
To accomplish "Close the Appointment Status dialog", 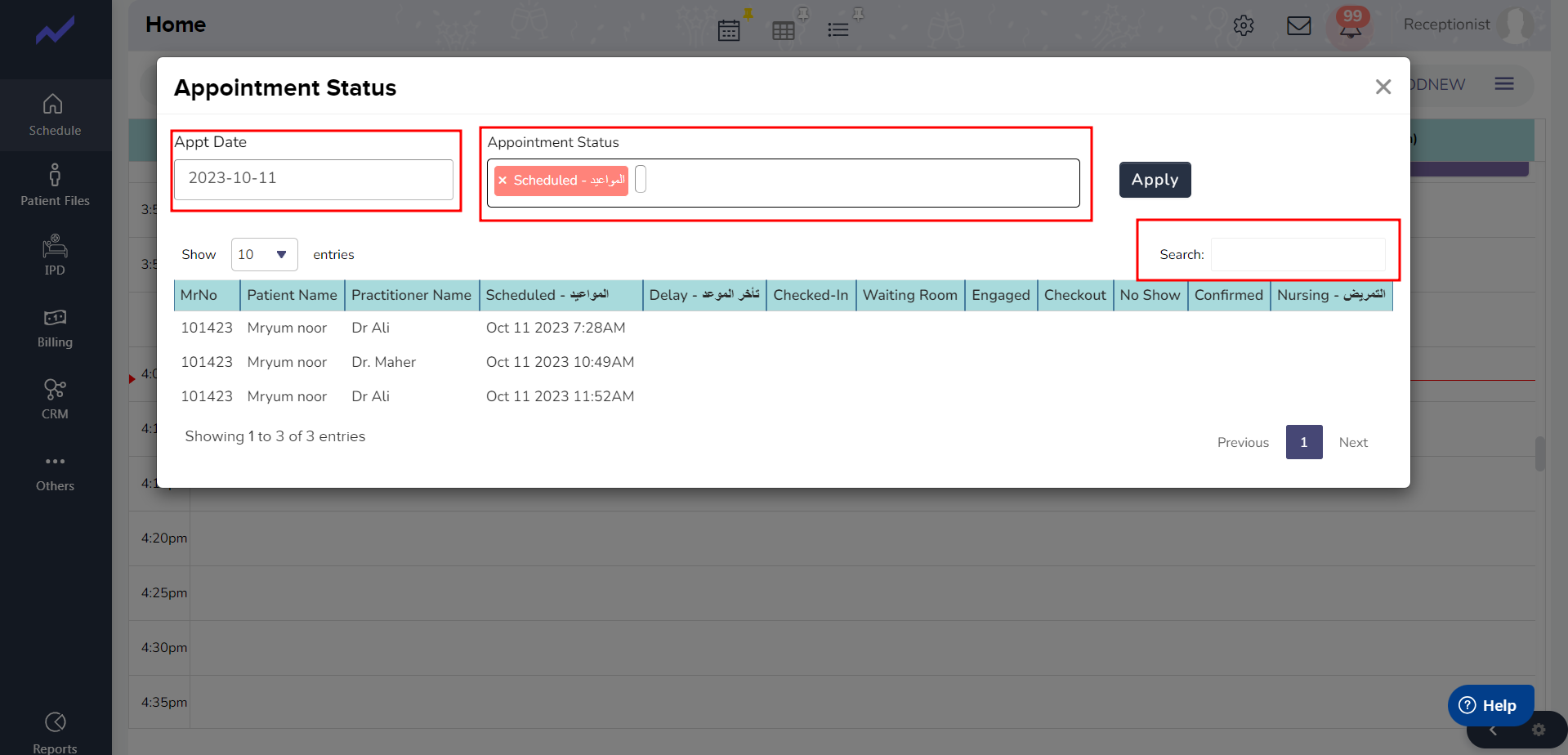I will point(1383,87).
